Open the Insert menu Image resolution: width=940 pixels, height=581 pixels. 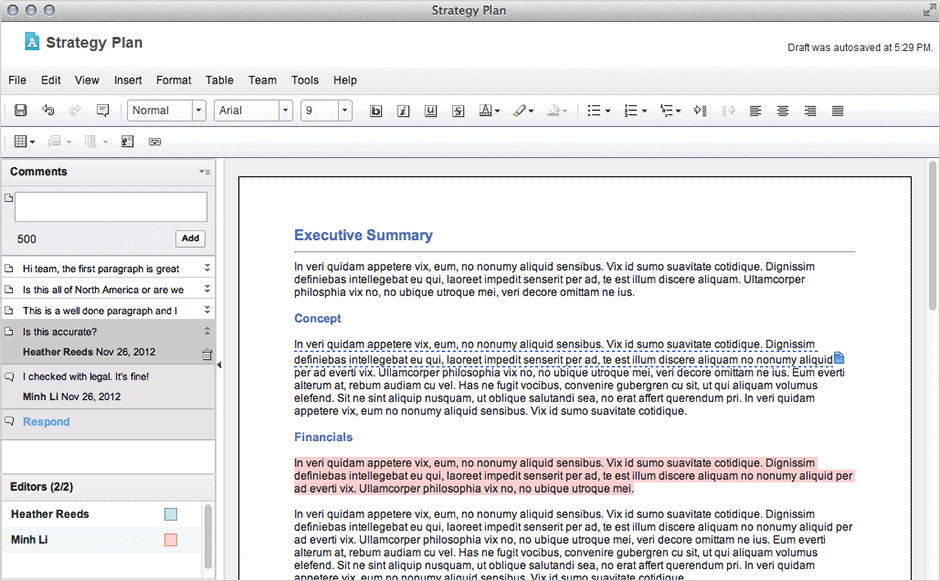[x=128, y=80]
